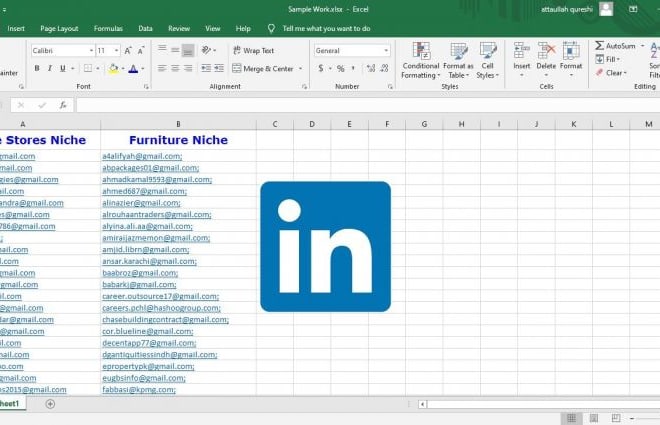This screenshot has height=425, width=660.
Task: Add a new sheet with plus icon
Action: (50, 404)
